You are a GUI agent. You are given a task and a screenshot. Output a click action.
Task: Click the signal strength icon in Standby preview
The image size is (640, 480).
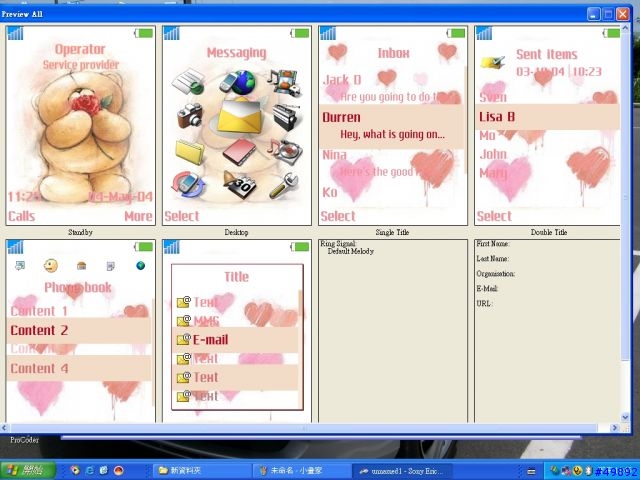pyautogui.click(x=16, y=33)
